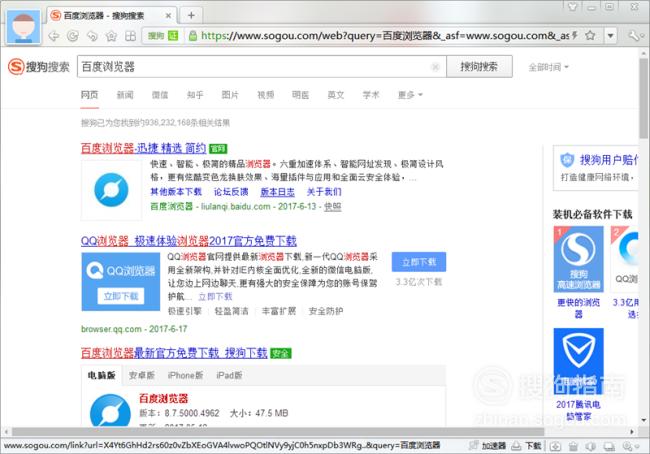Open the grid quick-access page icon
This screenshot has height=454, width=650.
point(130,36)
